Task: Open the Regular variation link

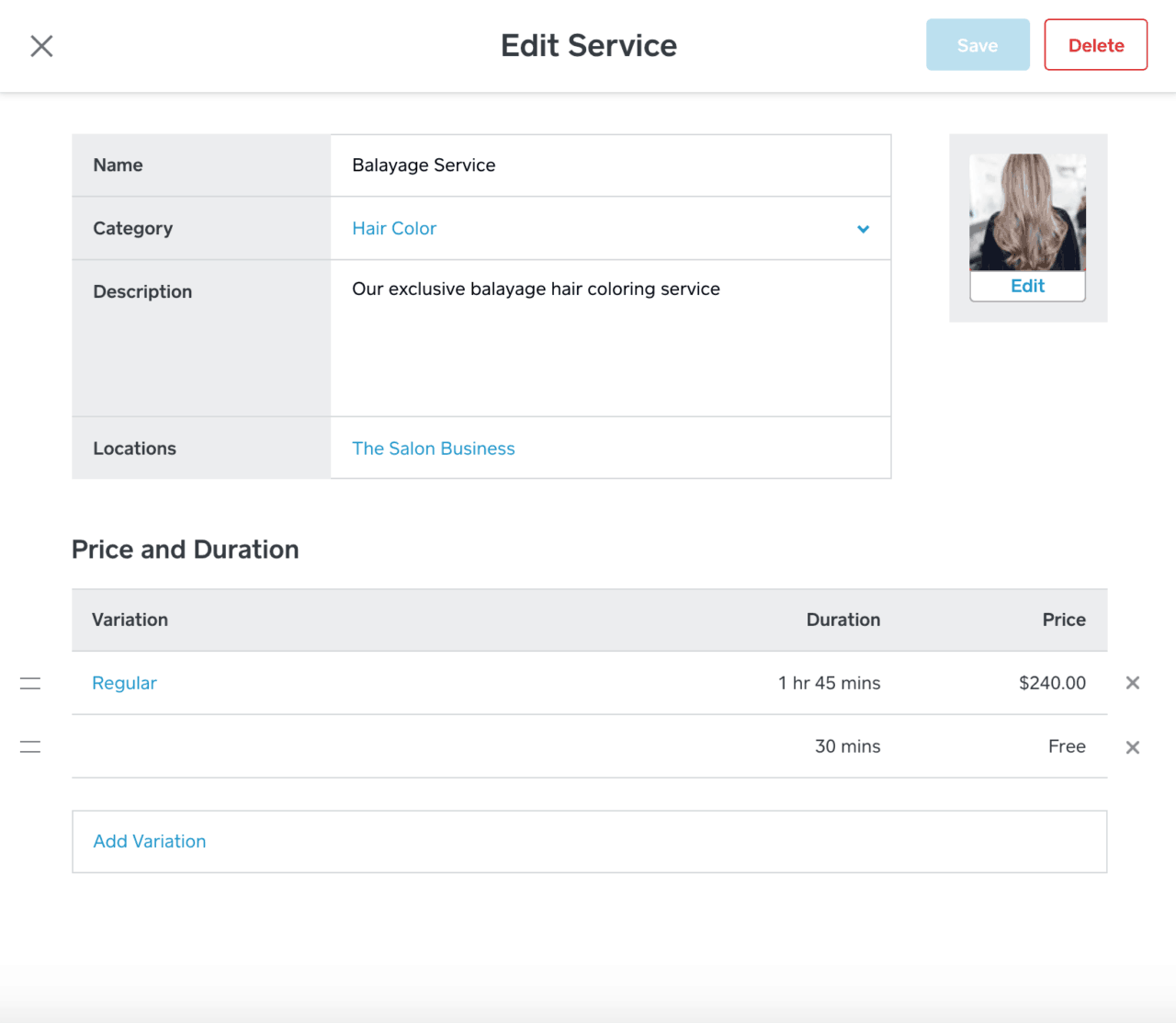Action: [x=124, y=683]
